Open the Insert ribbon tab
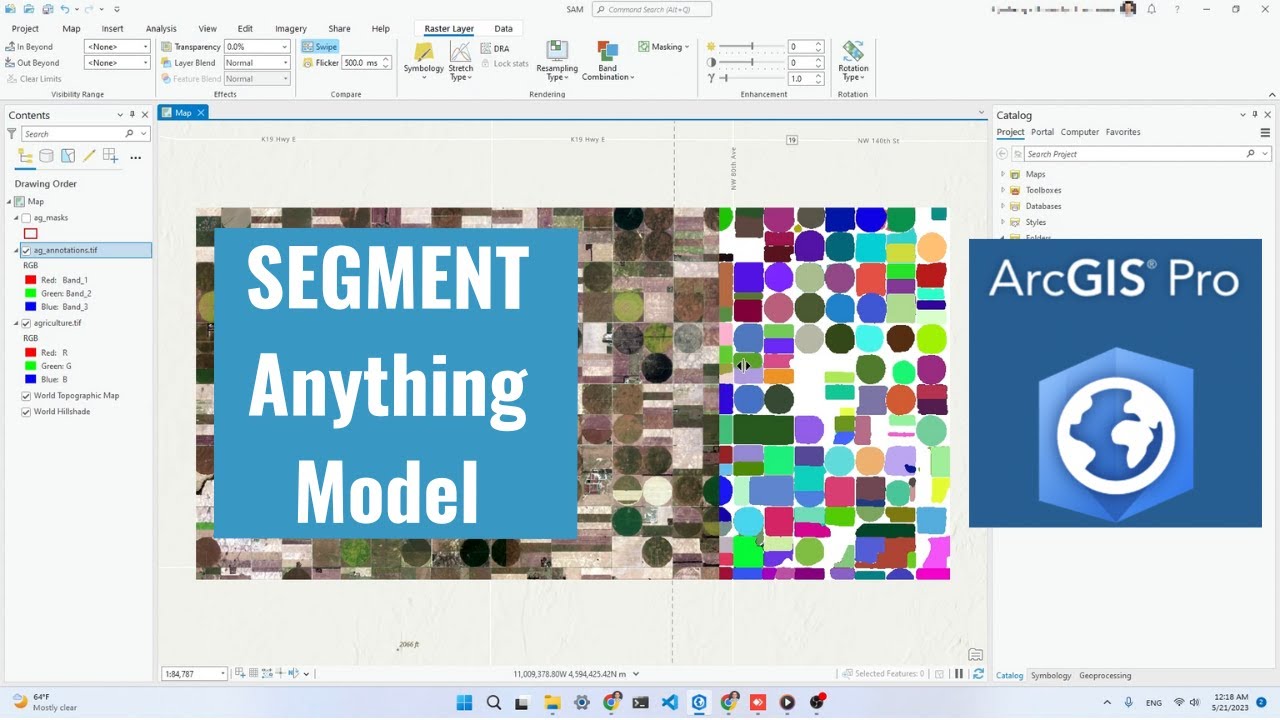The image size is (1280, 720). pyautogui.click(x=113, y=29)
